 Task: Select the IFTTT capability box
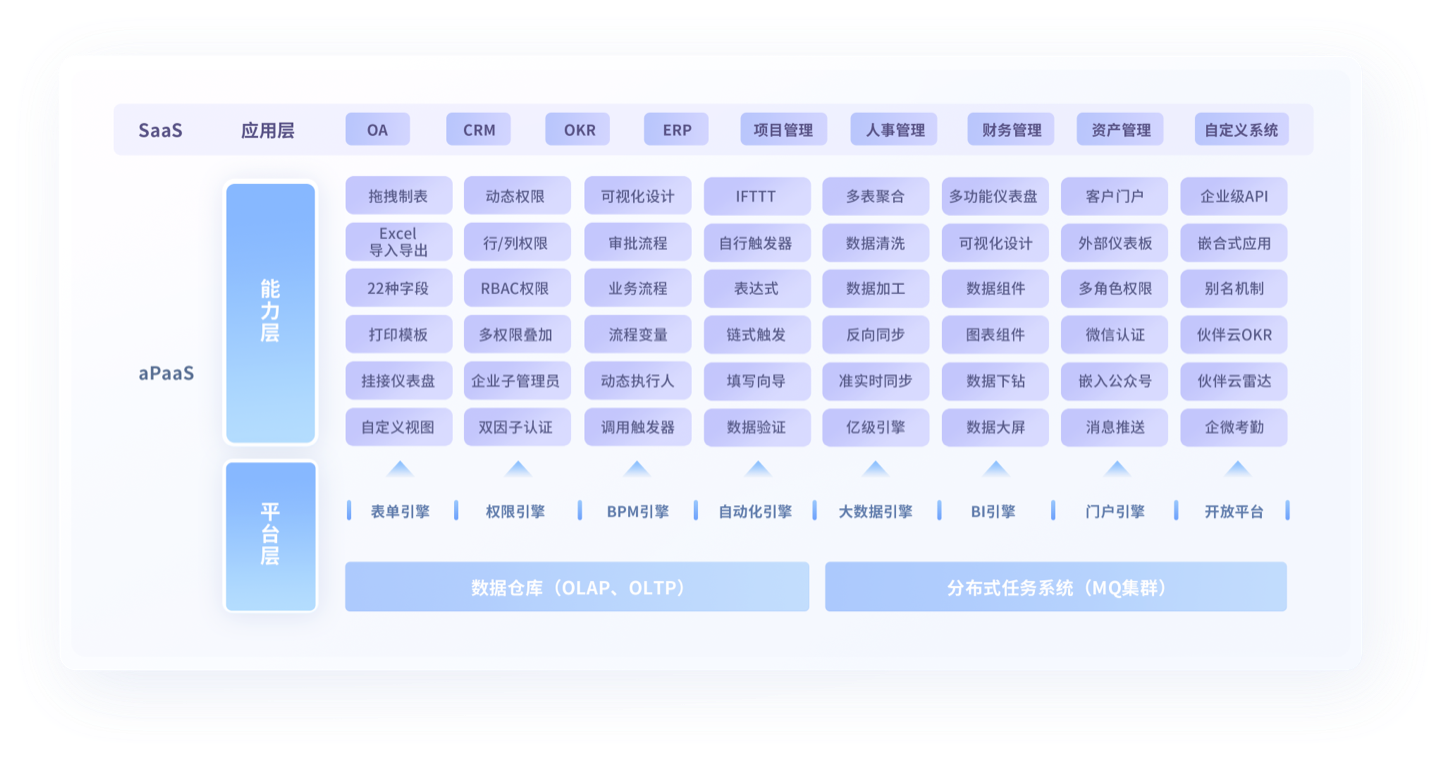(x=756, y=196)
